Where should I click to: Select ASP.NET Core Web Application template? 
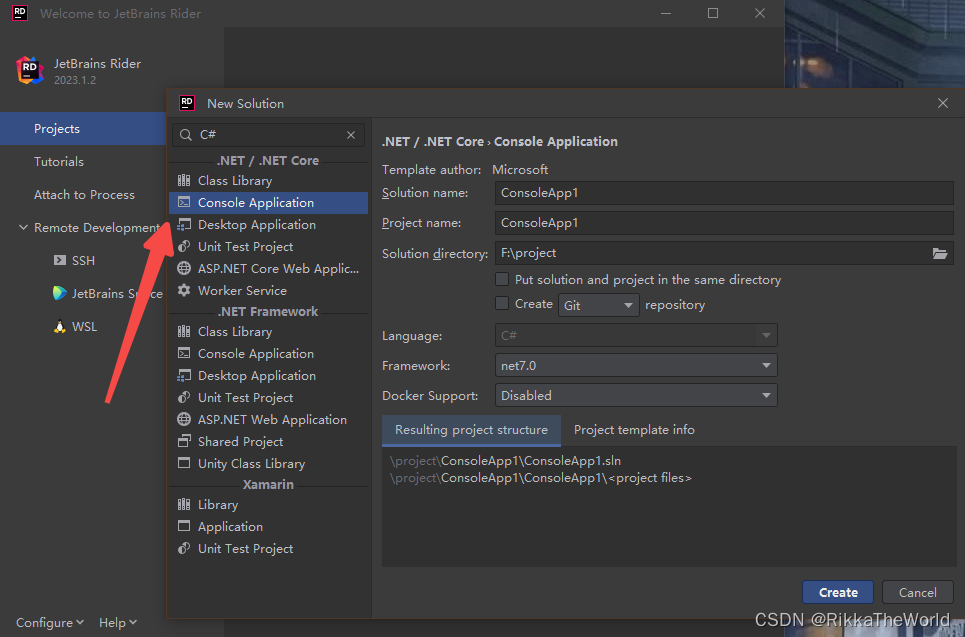coord(268,268)
